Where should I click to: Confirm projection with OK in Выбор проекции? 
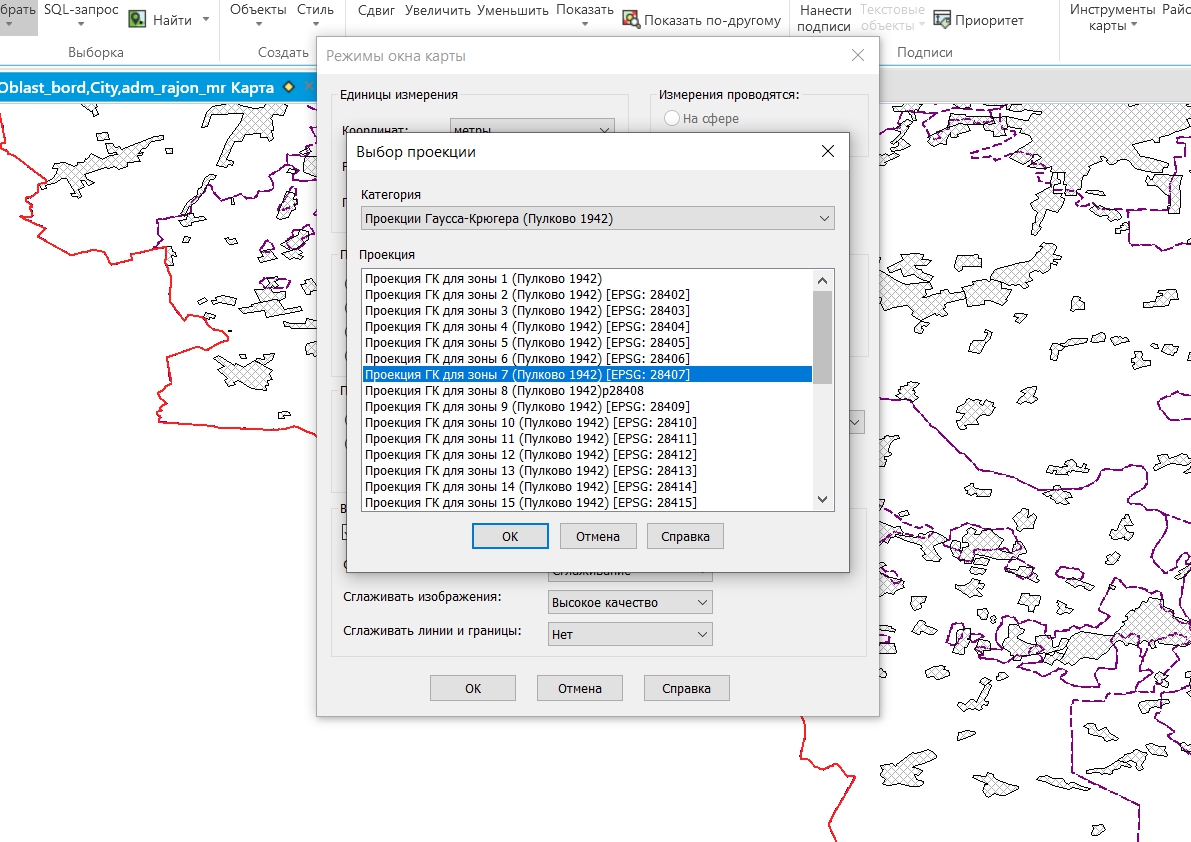[510, 536]
